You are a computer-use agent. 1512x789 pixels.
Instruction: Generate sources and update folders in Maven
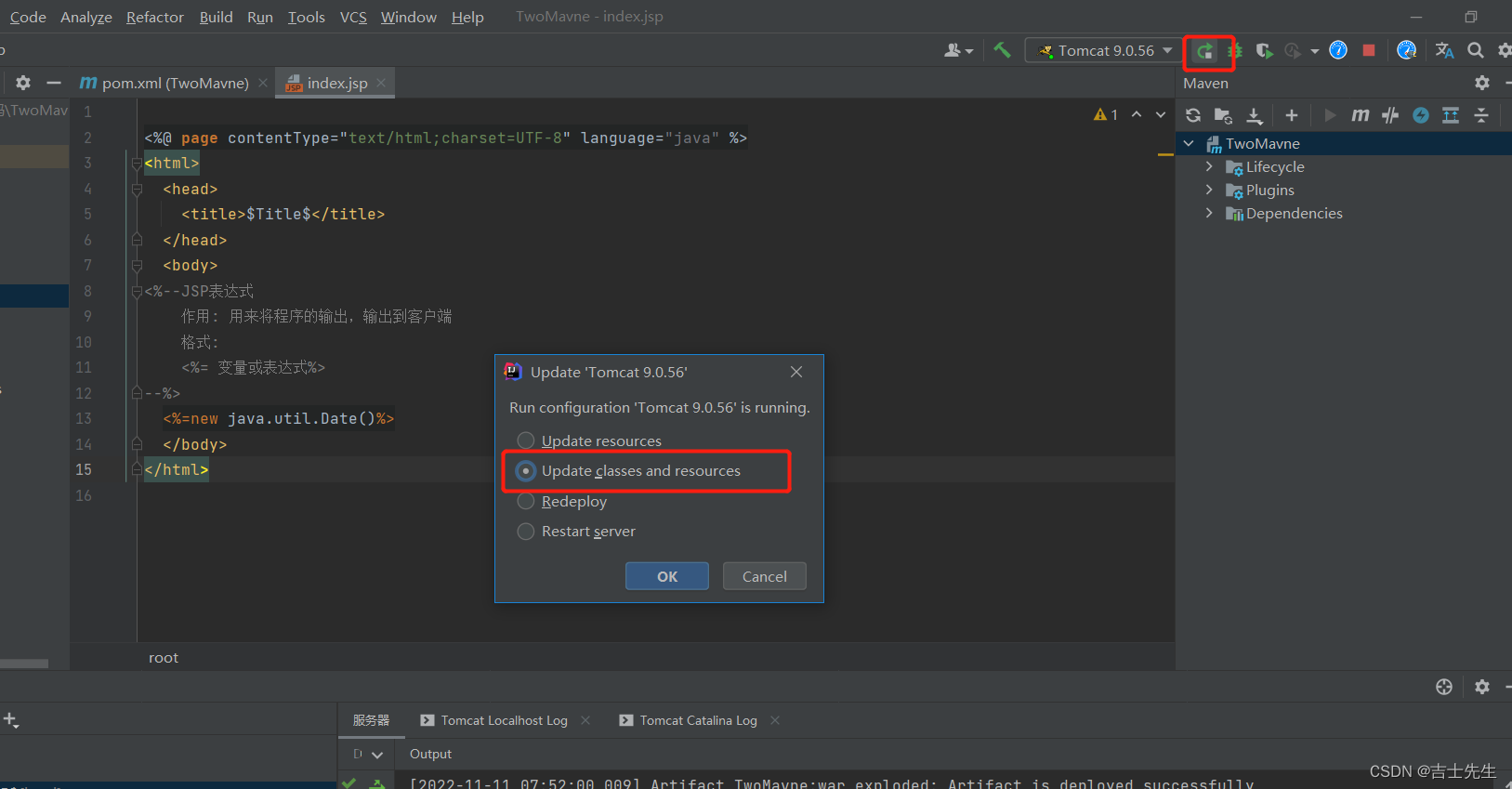click(1223, 115)
